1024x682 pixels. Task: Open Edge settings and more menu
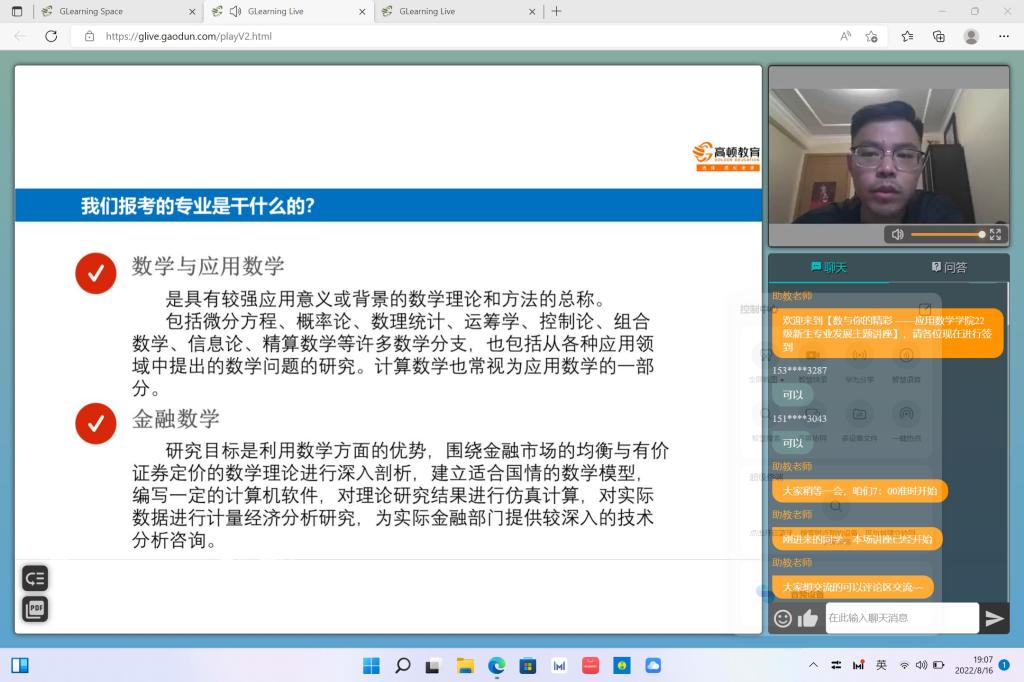(1003, 36)
